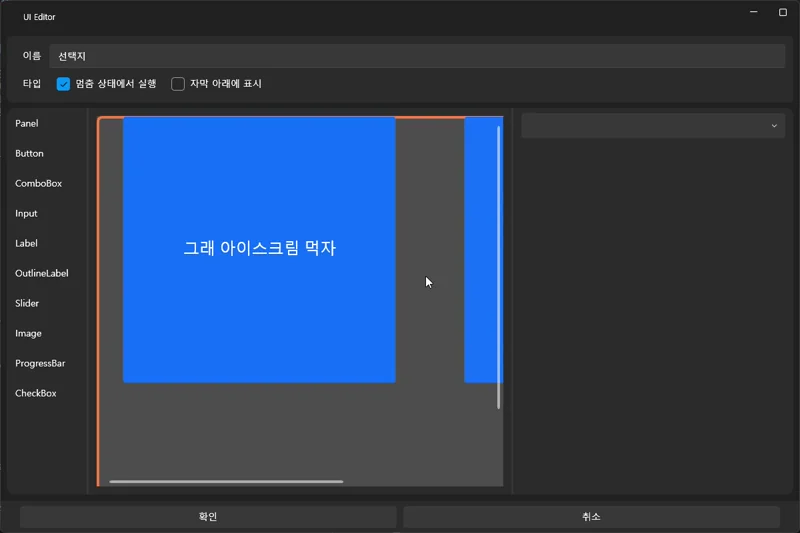Image resolution: width=800 pixels, height=533 pixels.
Task: Pick the ComboBox widget in sidebar
Action: (x=38, y=183)
